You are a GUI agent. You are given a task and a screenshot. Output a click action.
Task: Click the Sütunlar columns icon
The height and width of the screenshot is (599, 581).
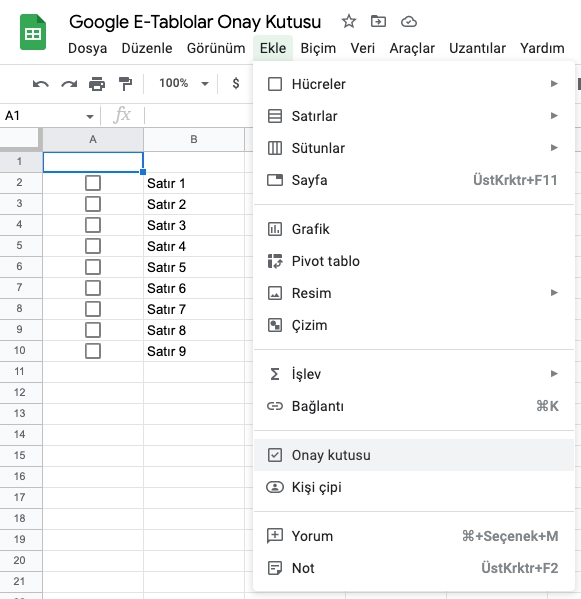(x=275, y=148)
